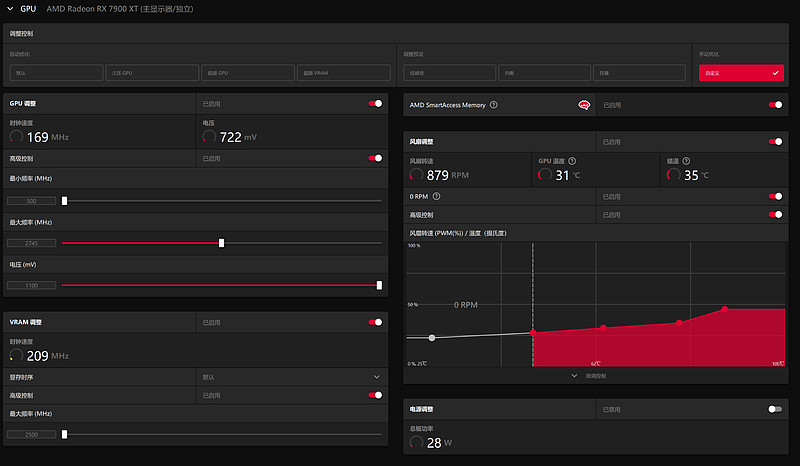This screenshot has width=800, height=466.
Task: Click the GPU clock gauge icon showing 169 MHz
Action: [x=17, y=137]
